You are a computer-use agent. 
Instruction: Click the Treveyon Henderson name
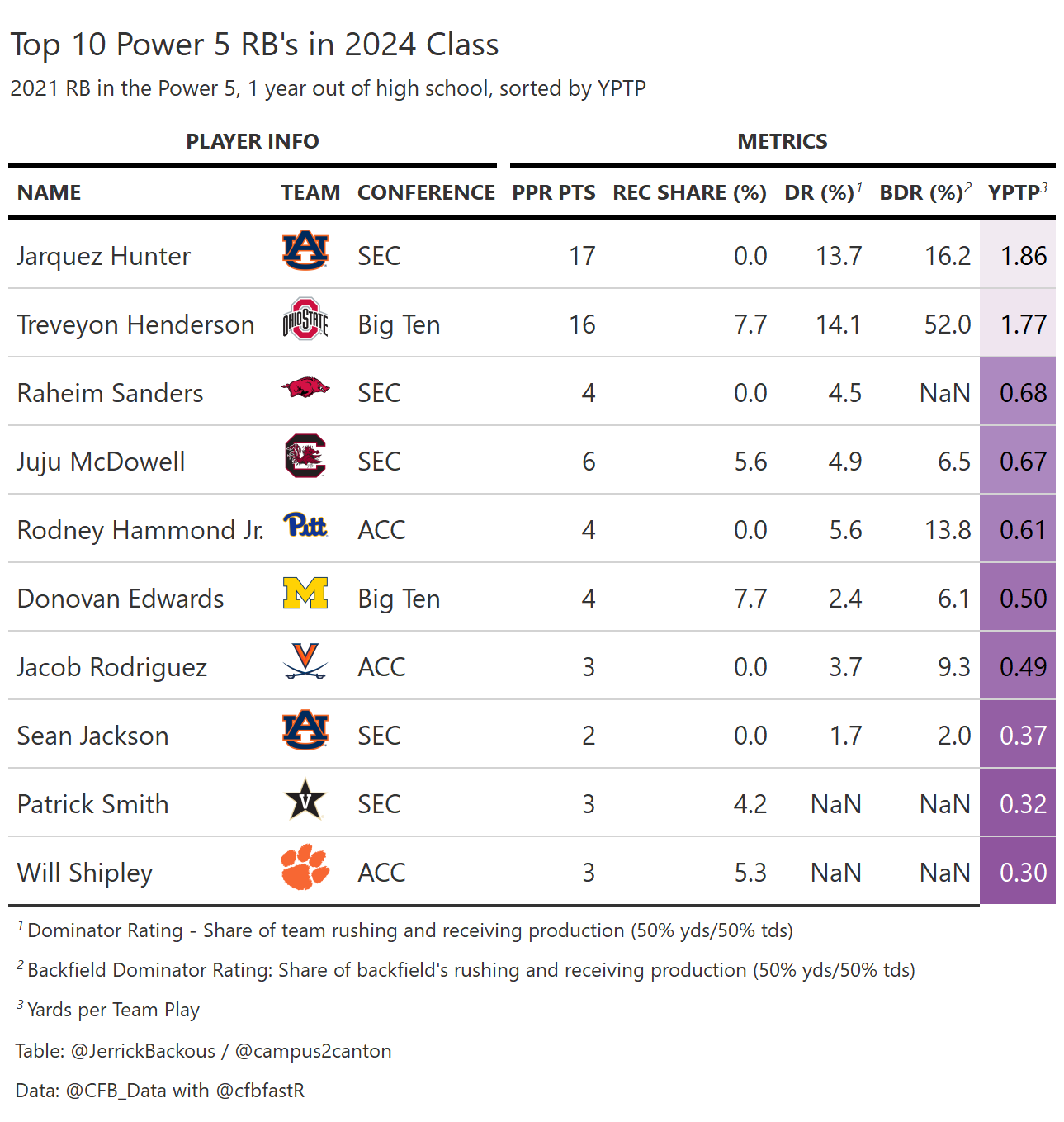(135, 324)
